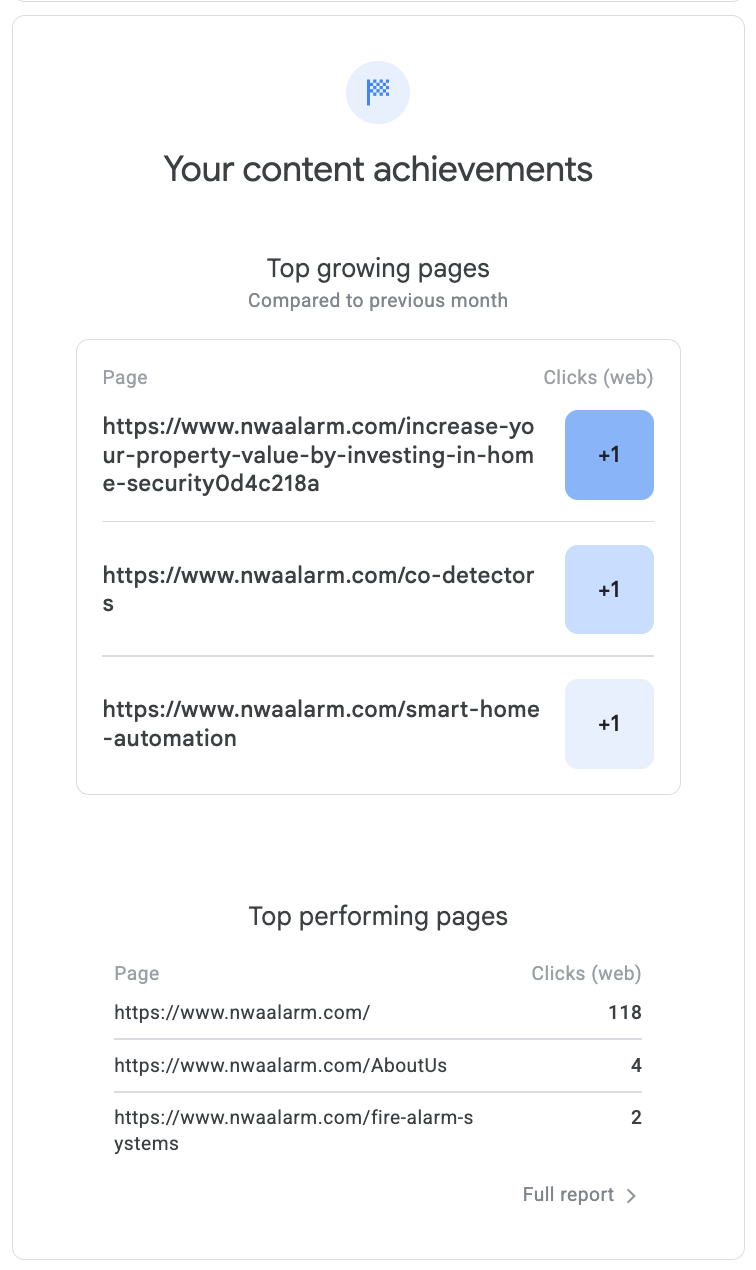The height and width of the screenshot is (1270, 756).
Task: Click Clicks (web) header in growing pages
Action: pyautogui.click(x=598, y=377)
